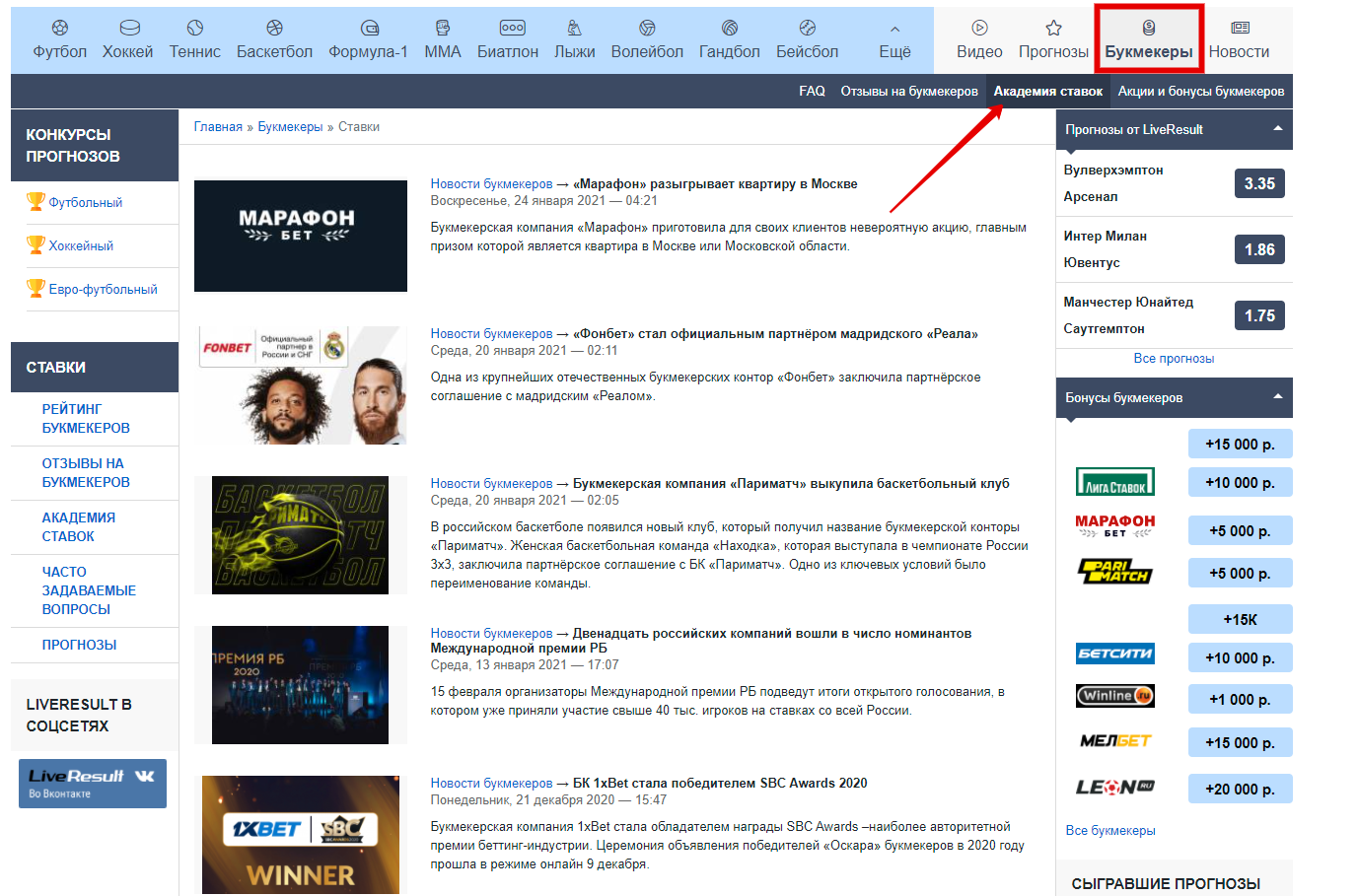The width and height of the screenshot is (1358, 896).
Task: Collapse the Бонусы букмекеров panel
Action: click(x=1278, y=397)
